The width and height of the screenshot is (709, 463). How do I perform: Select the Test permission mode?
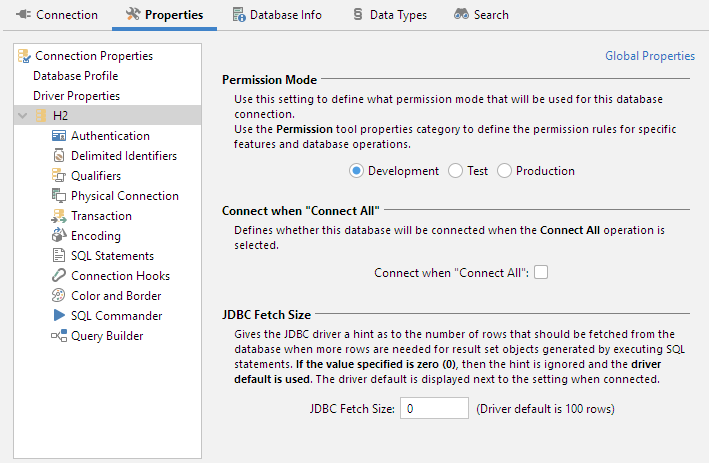[x=455, y=171]
